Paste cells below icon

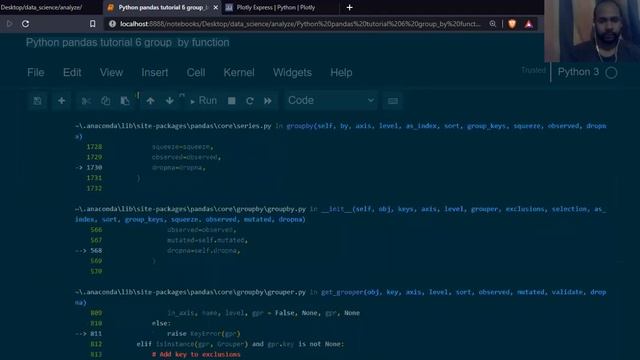[125, 101]
